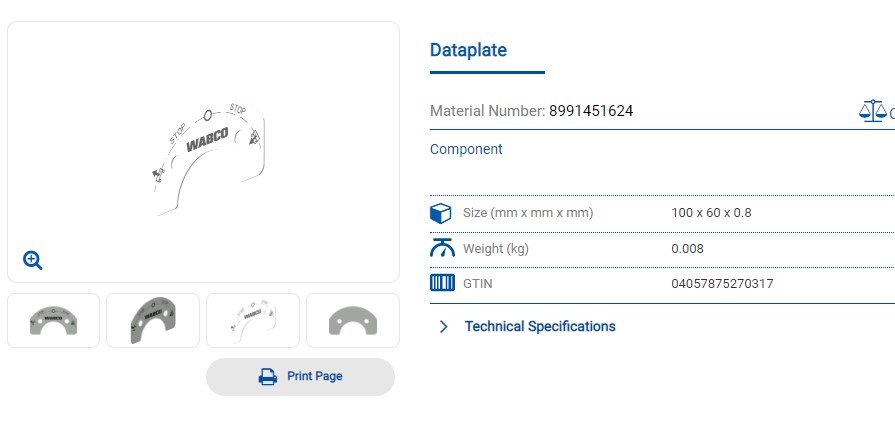Click the GTIN value 04057875270317

click(722, 284)
